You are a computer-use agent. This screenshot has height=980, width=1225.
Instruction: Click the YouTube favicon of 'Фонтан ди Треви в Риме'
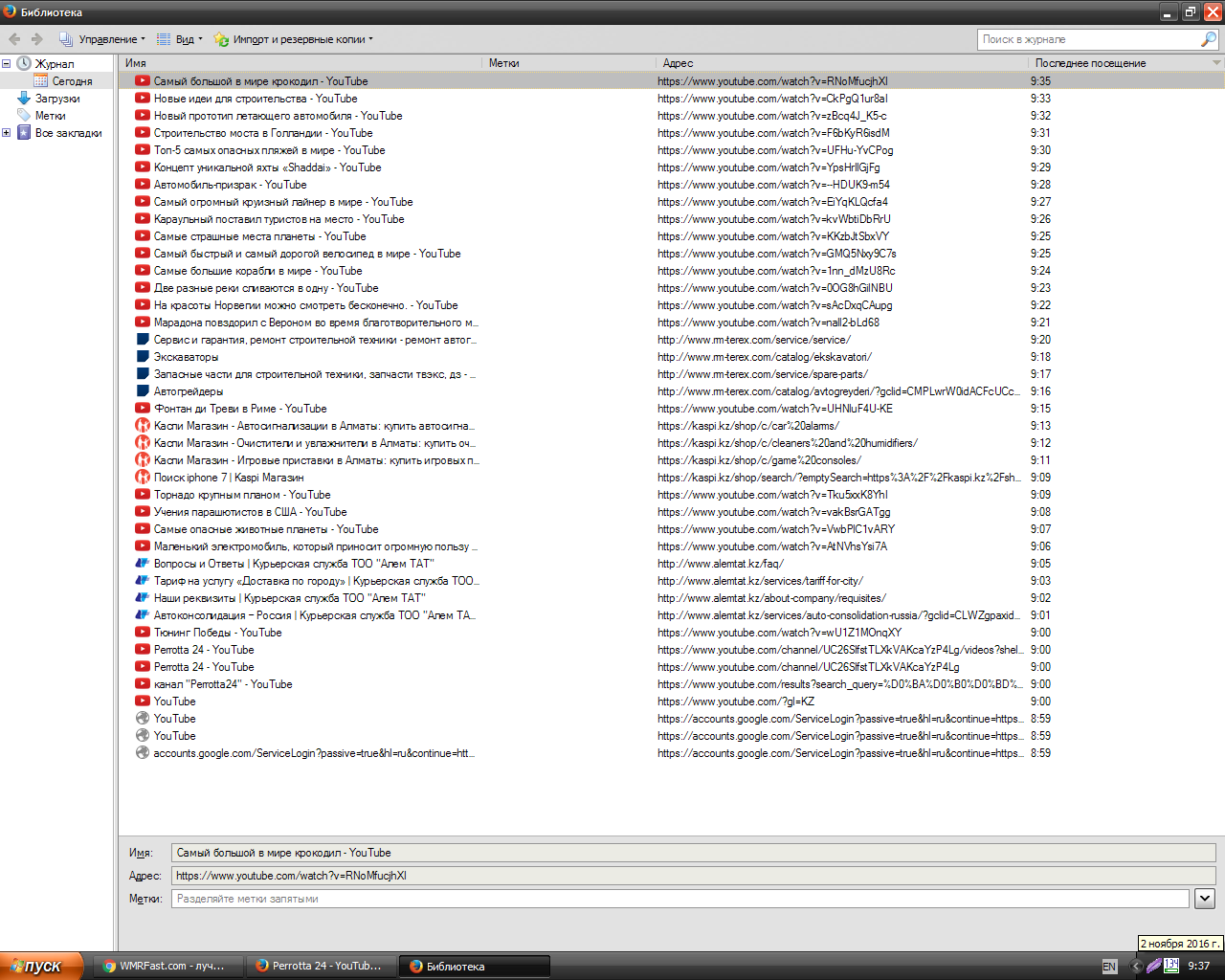(x=143, y=409)
